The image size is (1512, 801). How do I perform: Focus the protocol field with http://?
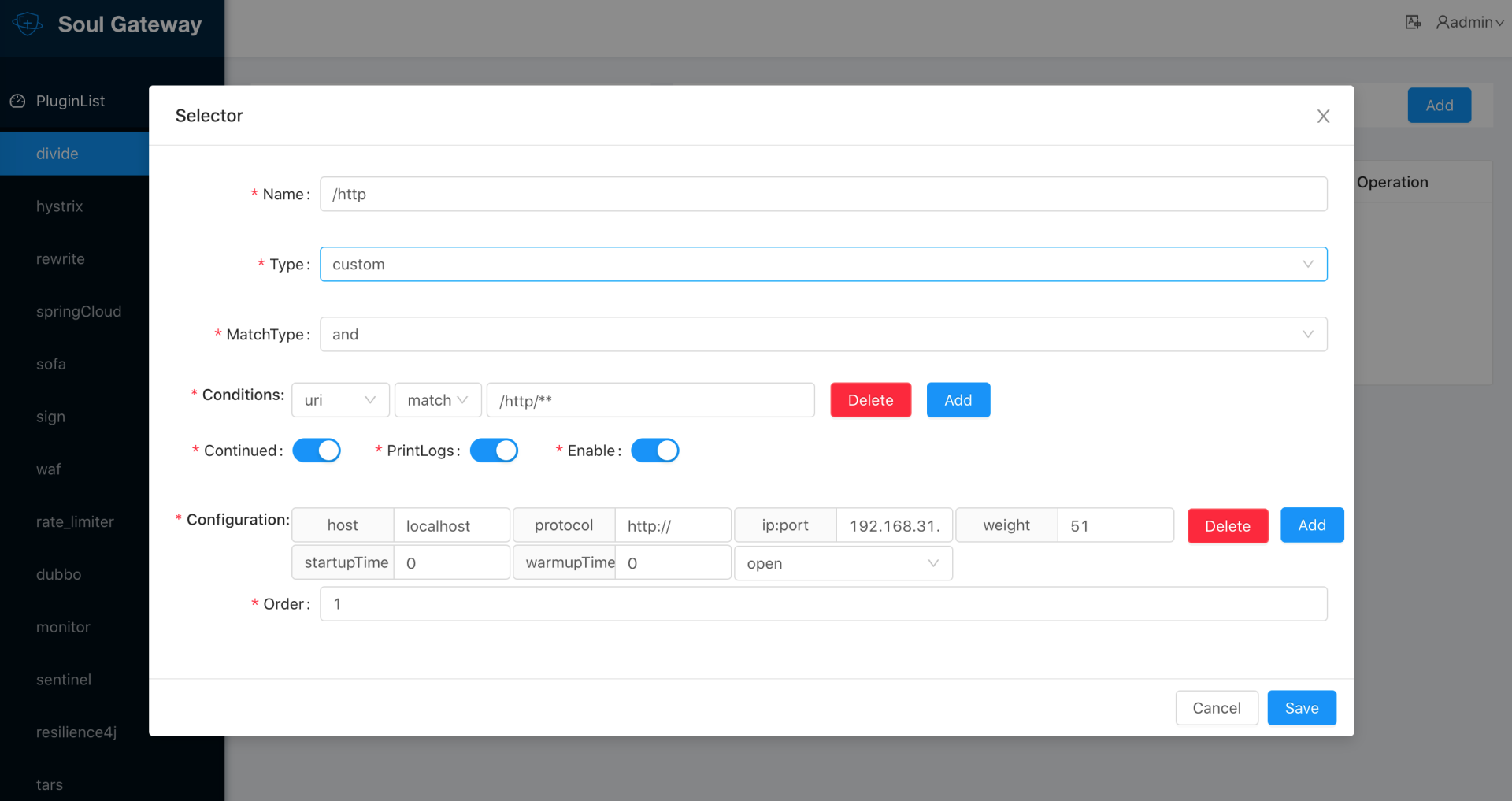click(673, 525)
